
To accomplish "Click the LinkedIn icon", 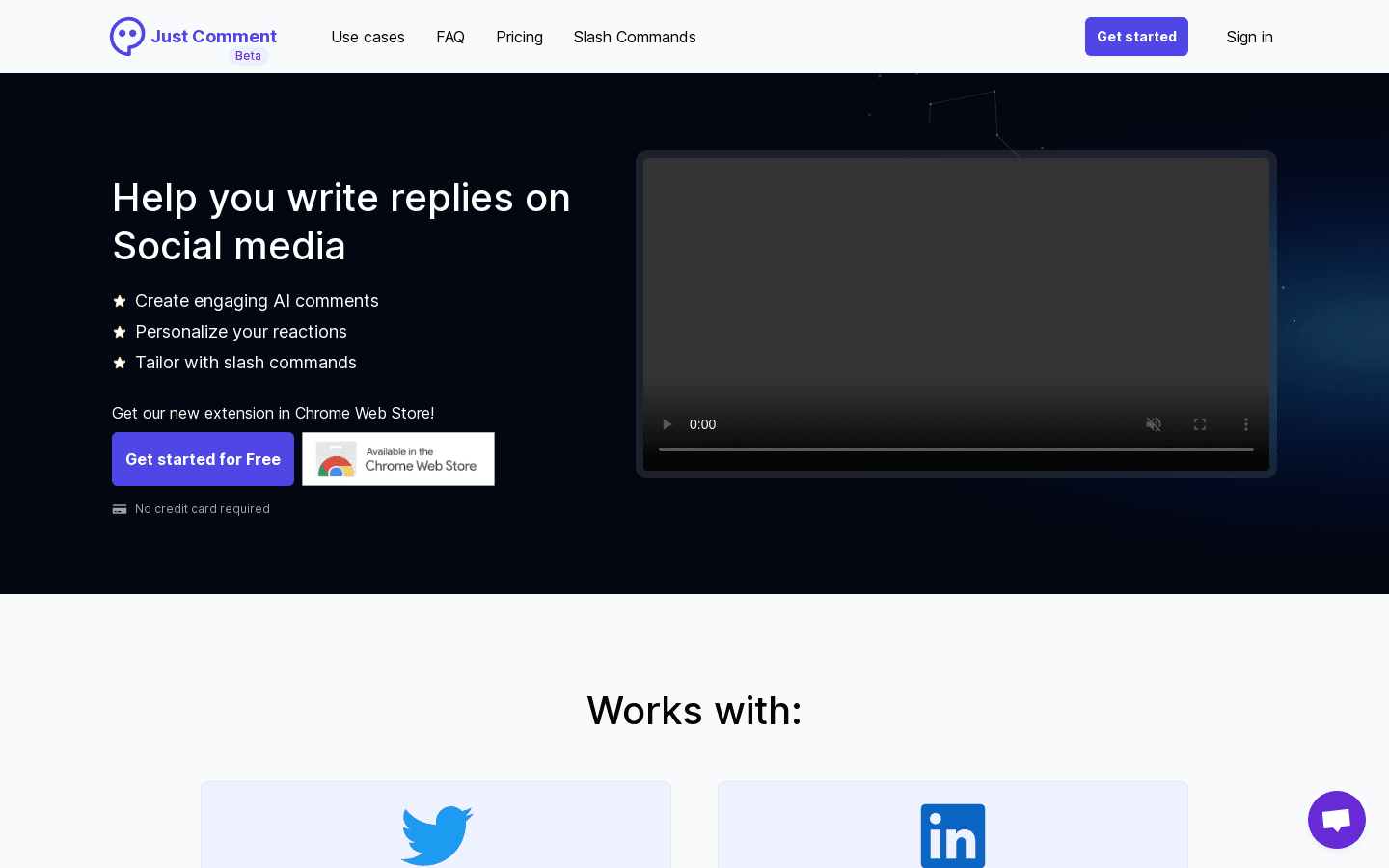I will point(953,836).
